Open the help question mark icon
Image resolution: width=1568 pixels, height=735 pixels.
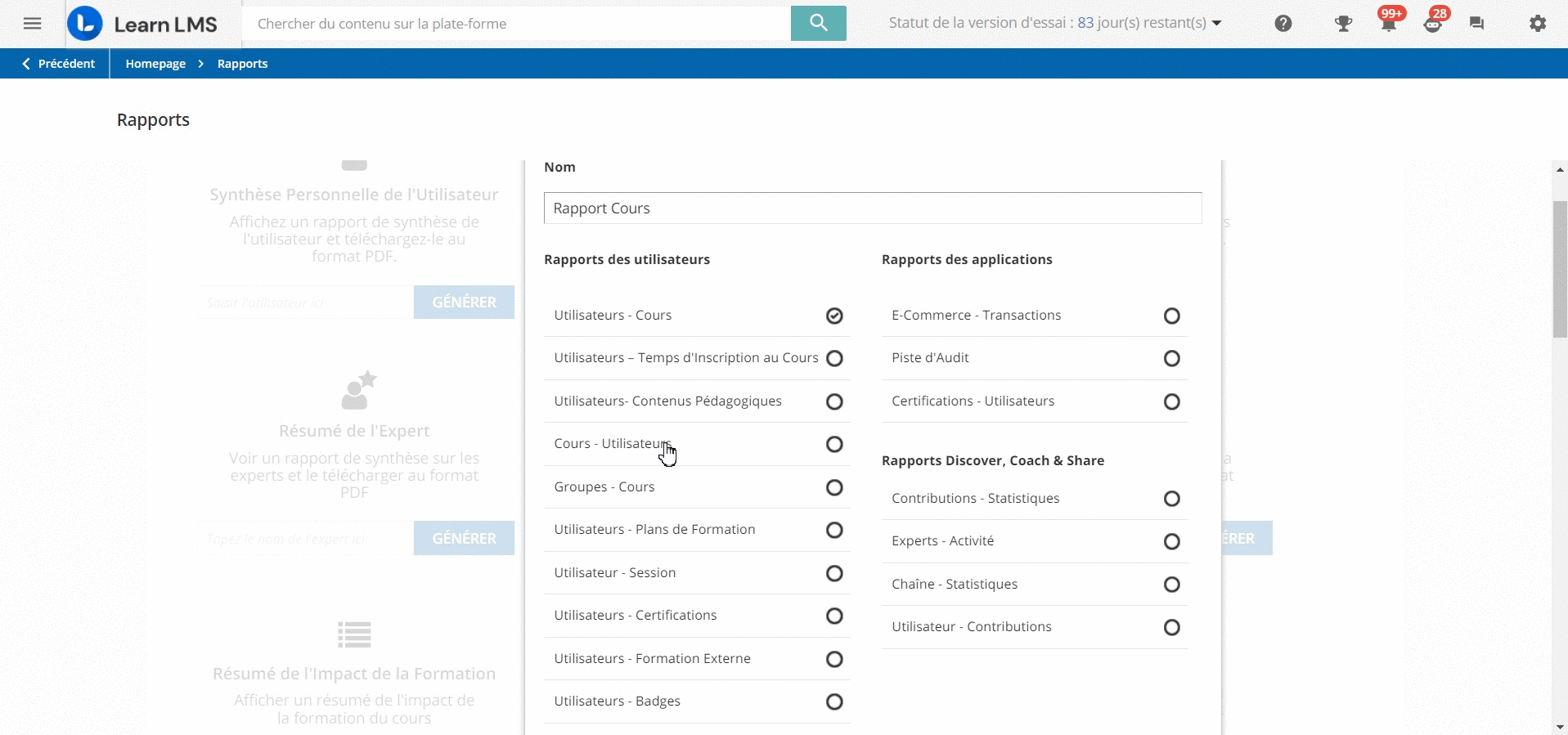pyautogui.click(x=1283, y=24)
